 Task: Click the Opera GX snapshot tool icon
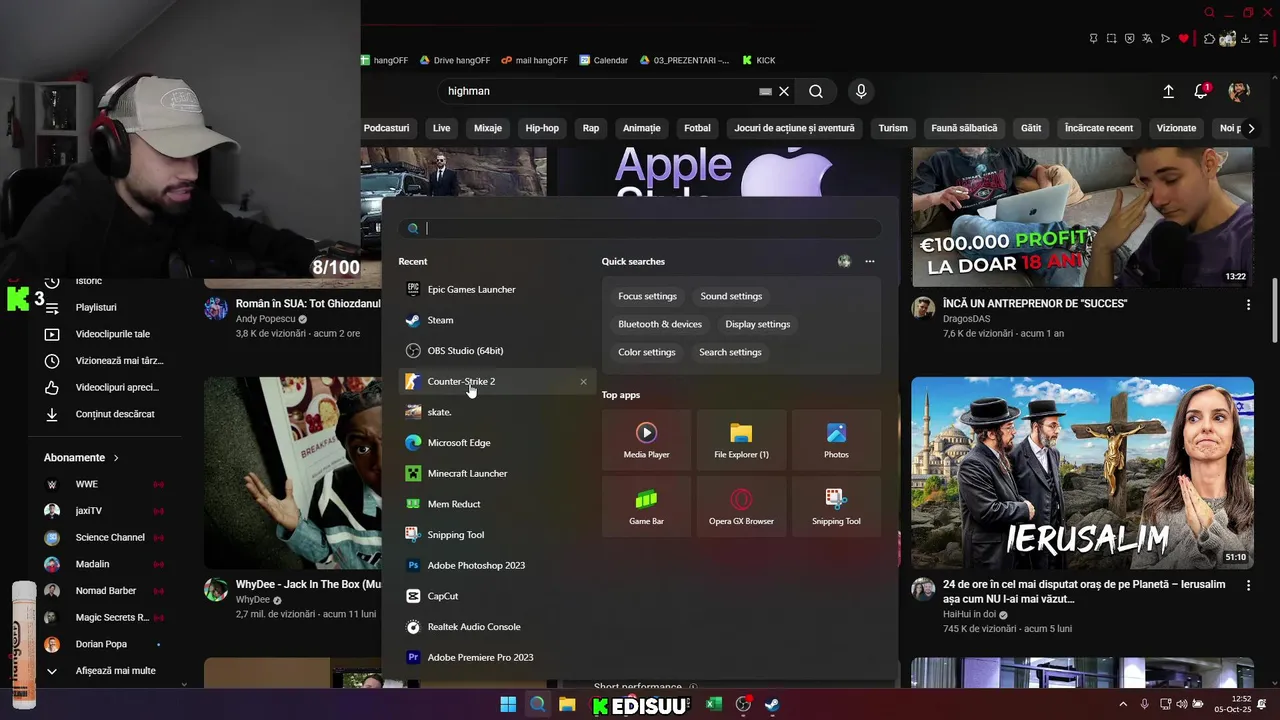click(x=1111, y=38)
